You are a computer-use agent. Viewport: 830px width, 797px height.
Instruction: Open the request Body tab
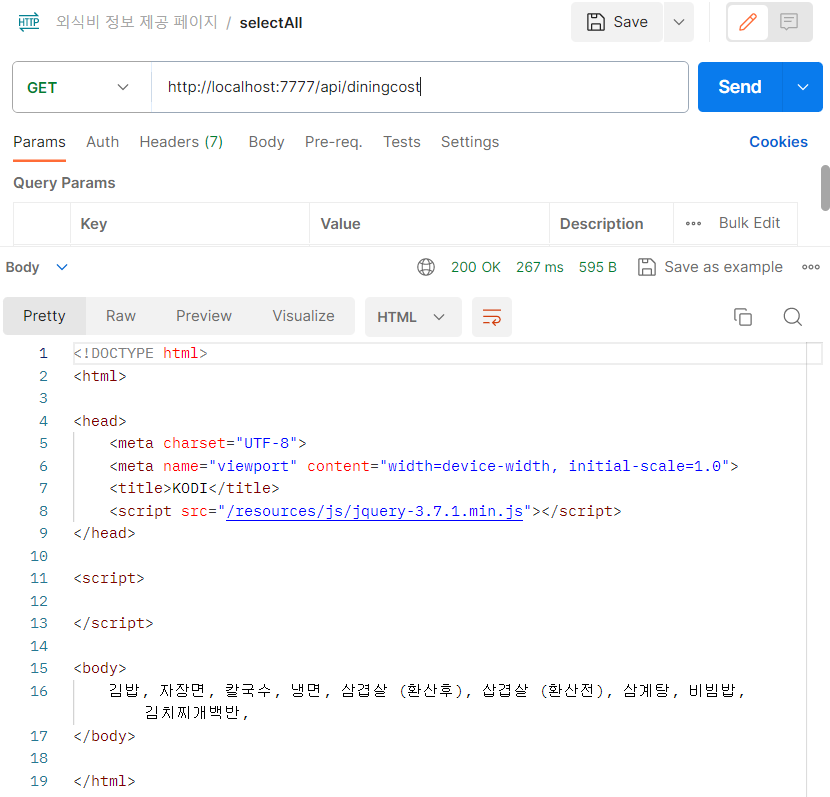[x=266, y=142]
